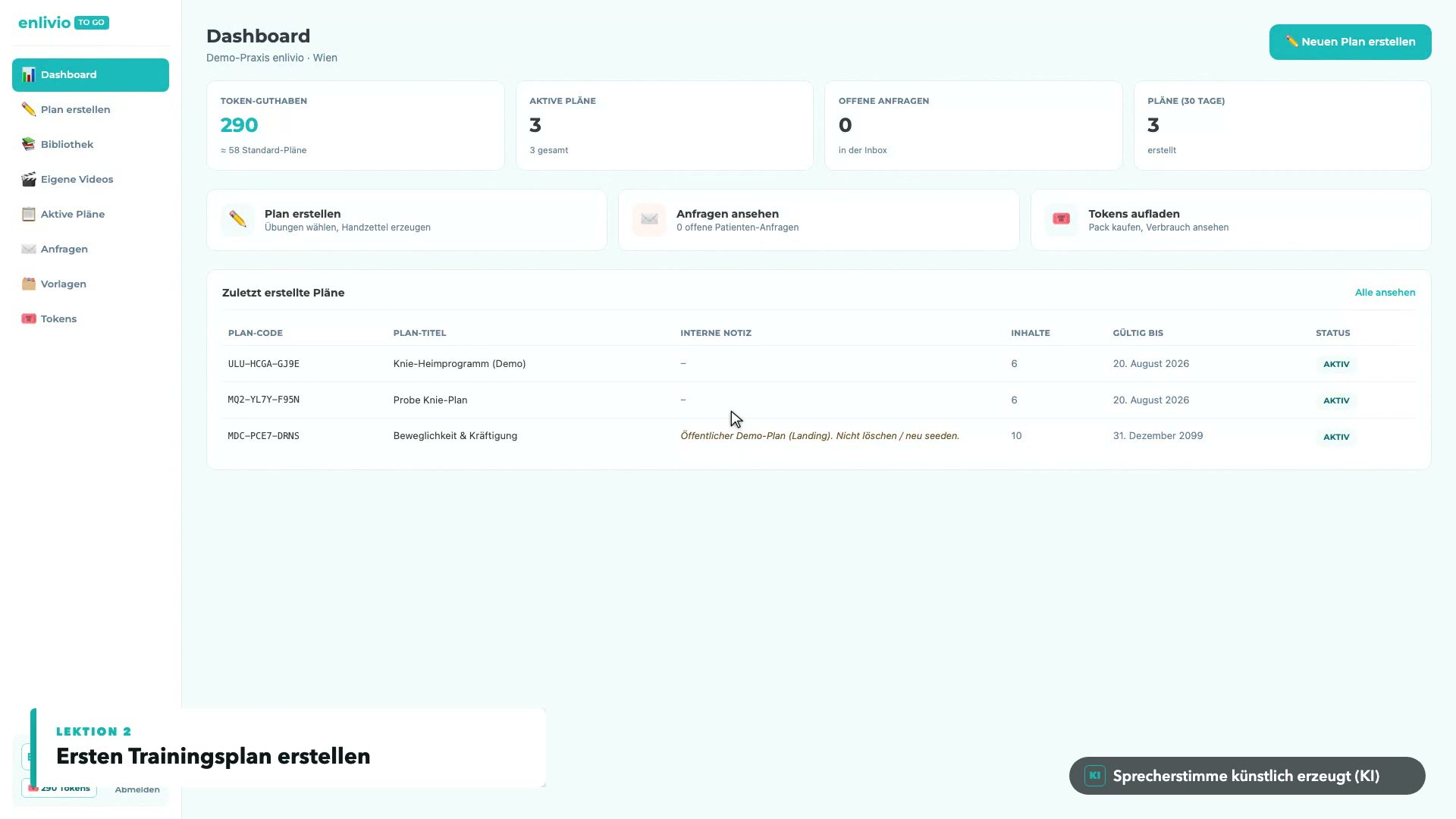The height and width of the screenshot is (819, 1456).
Task: Click the folder icon beside Vorlagen
Action: (x=28, y=284)
